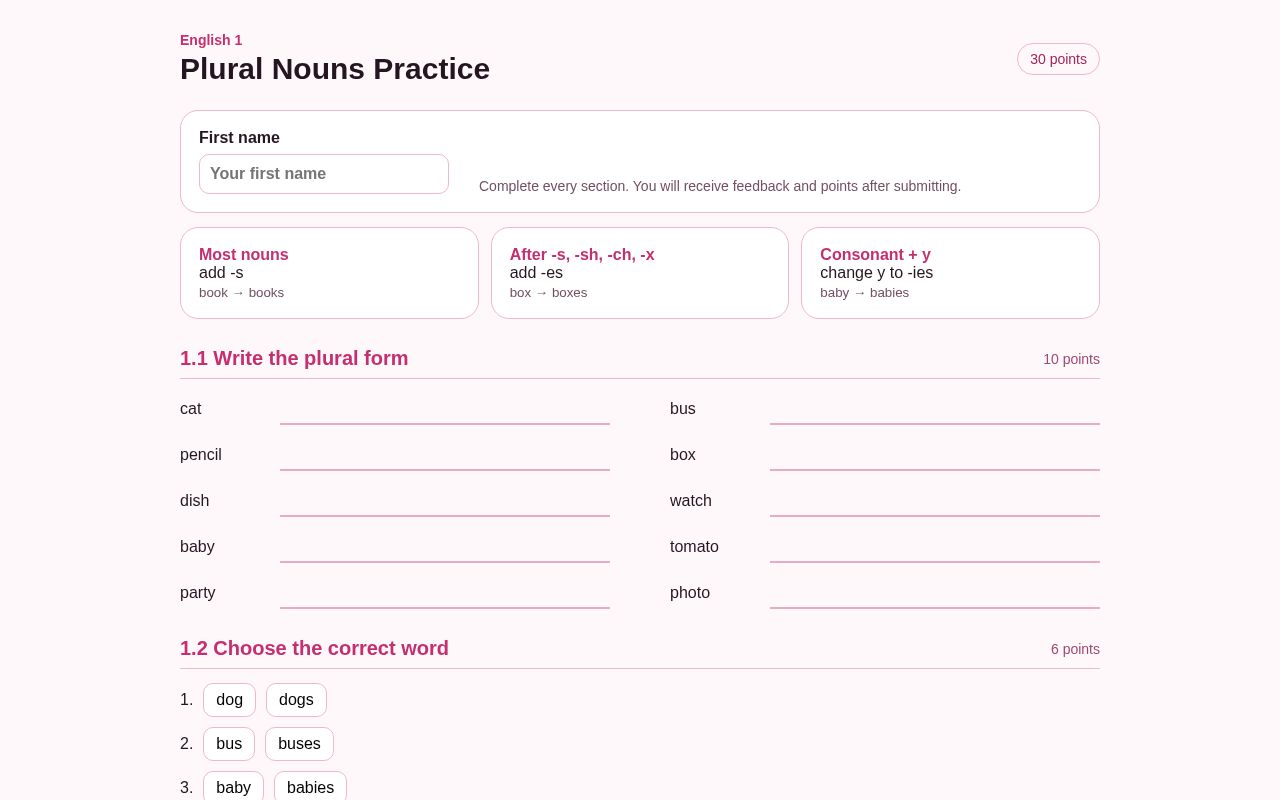Screen dimensions: 1280x800
Task: Click the "Plural Nouns Practice" title
Action: pyautogui.click(x=335, y=69)
